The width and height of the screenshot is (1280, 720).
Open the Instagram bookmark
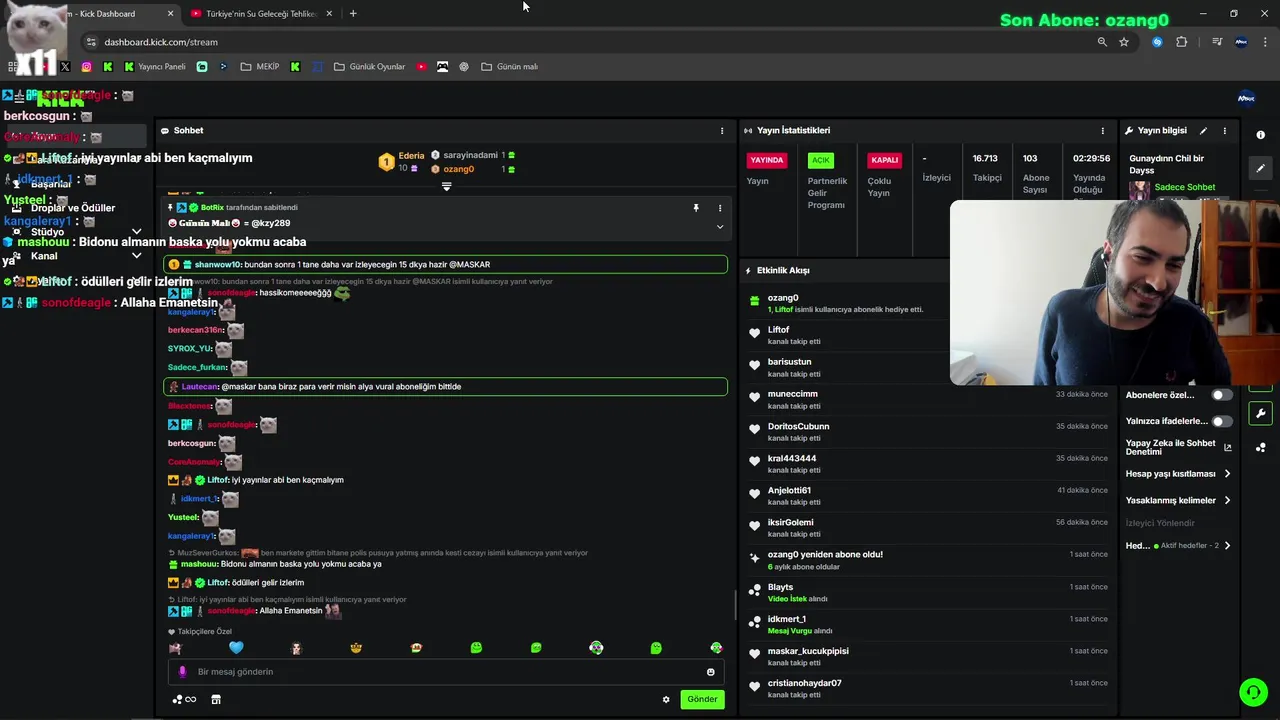tap(87, 67)
